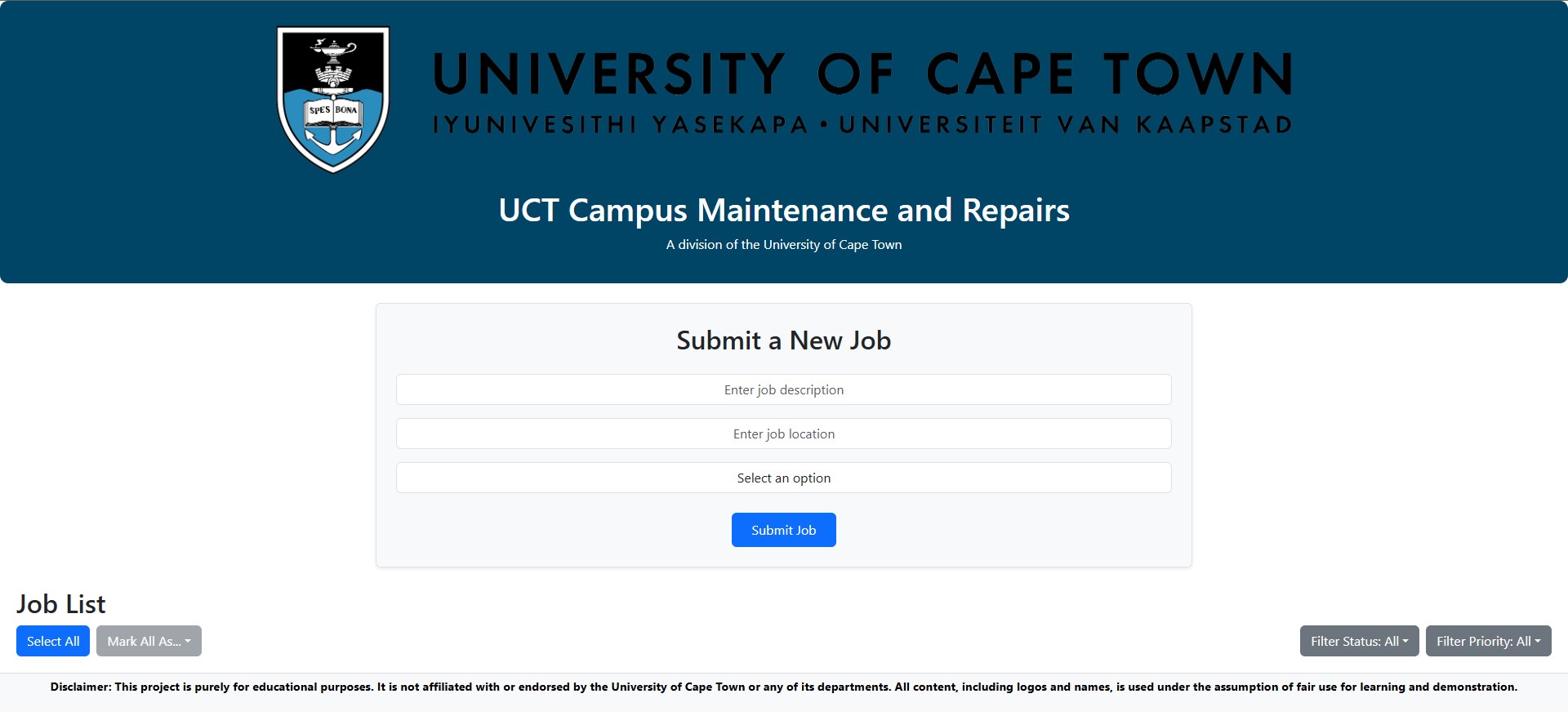
Task: Click the job description input field
Action: [x=783, y=389]
